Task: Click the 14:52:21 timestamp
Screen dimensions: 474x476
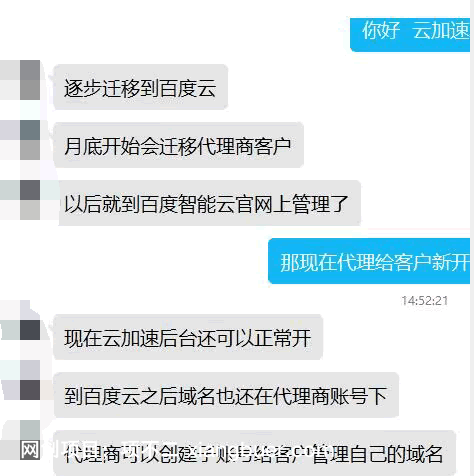Action: click(424, 301)
